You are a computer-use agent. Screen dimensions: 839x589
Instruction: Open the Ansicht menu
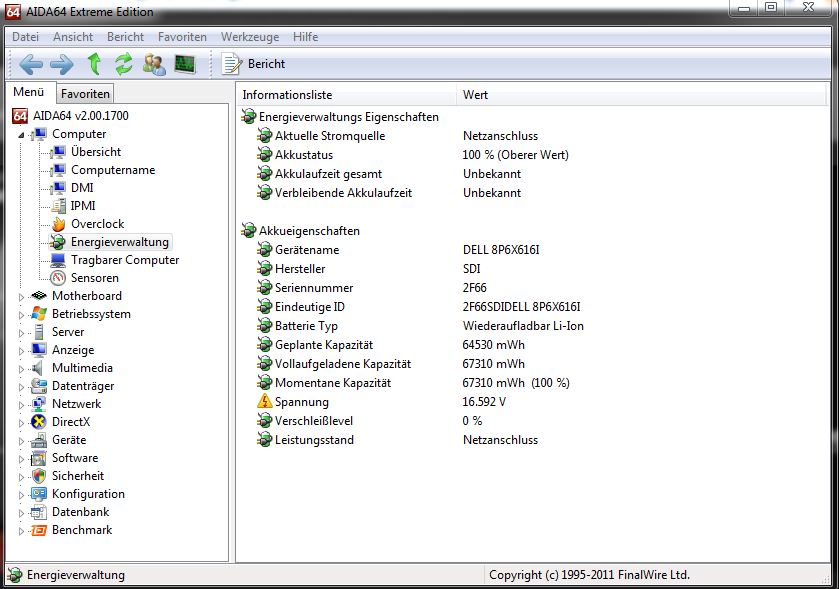(x=73, y=37)
